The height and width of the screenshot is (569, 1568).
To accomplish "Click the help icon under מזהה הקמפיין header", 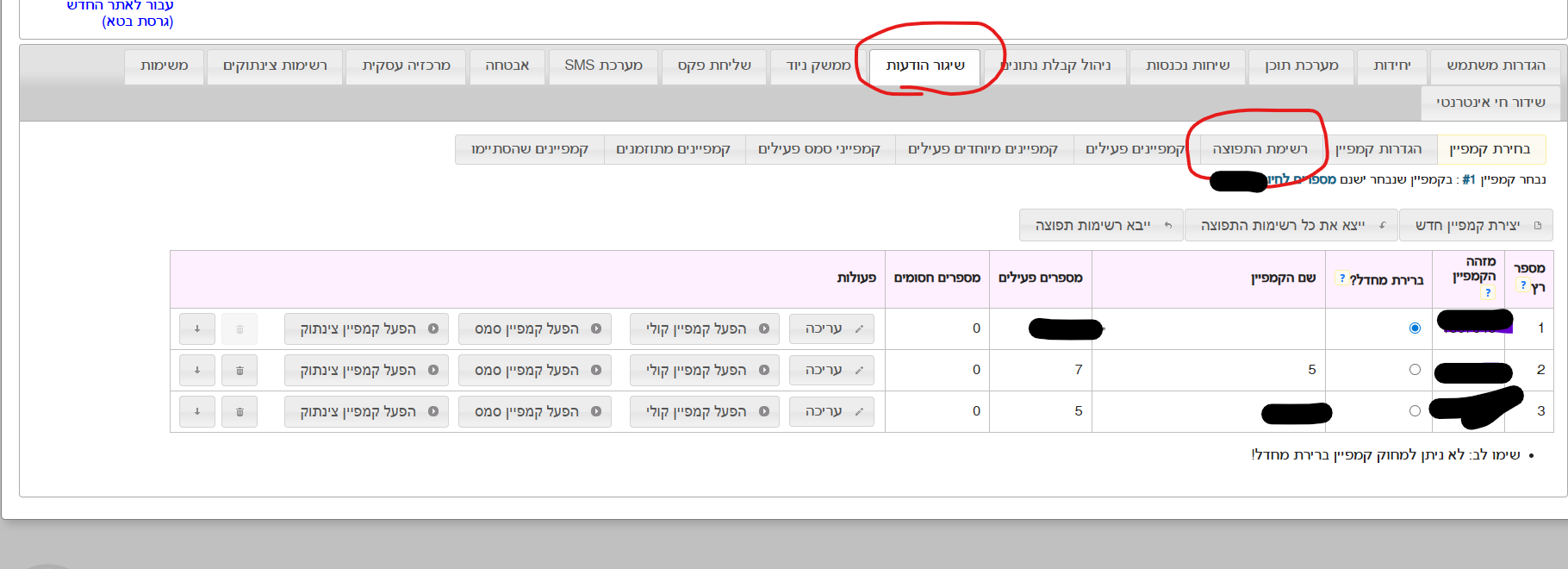I will [1488, 292].
